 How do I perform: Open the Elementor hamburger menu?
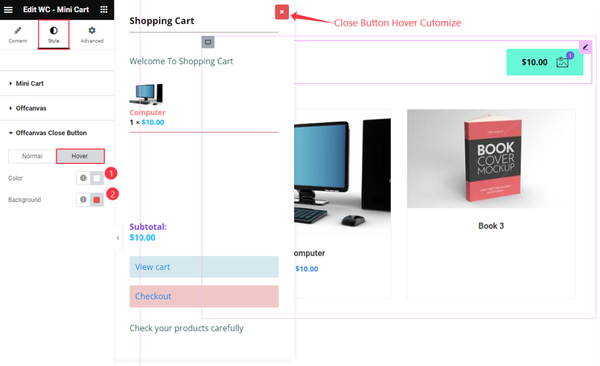click(x=8, y=10)
